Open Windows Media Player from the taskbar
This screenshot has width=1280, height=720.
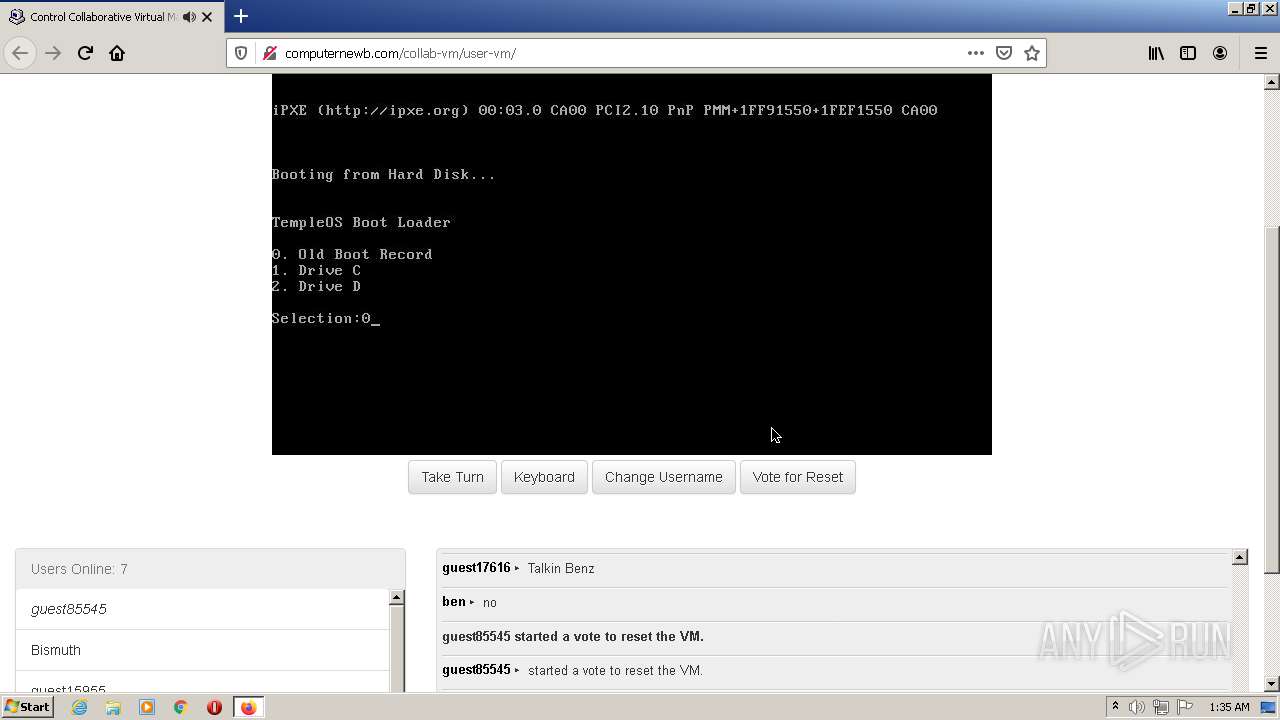[147, 707]
